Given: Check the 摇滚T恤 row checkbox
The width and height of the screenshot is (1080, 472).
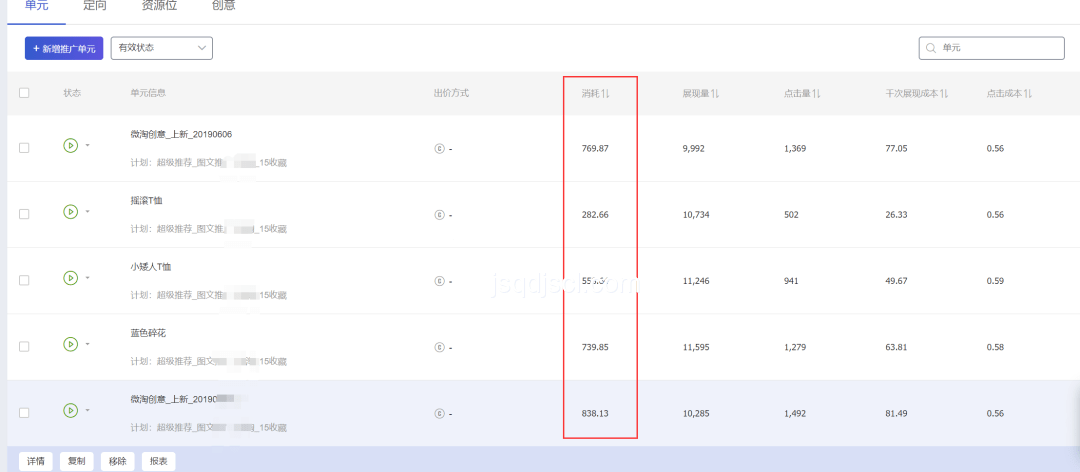Looking at the screenshot, I should [x=24, y=214].
